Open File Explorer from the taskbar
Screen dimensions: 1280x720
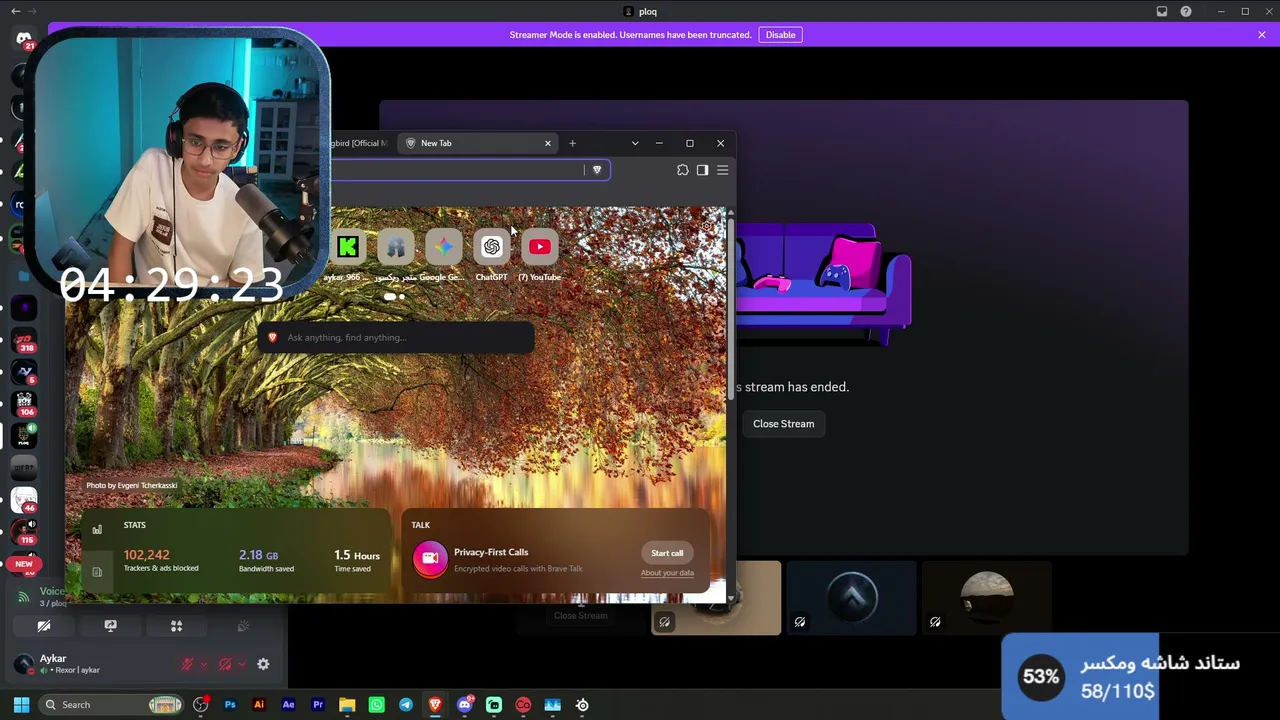[x=347, y=705]
